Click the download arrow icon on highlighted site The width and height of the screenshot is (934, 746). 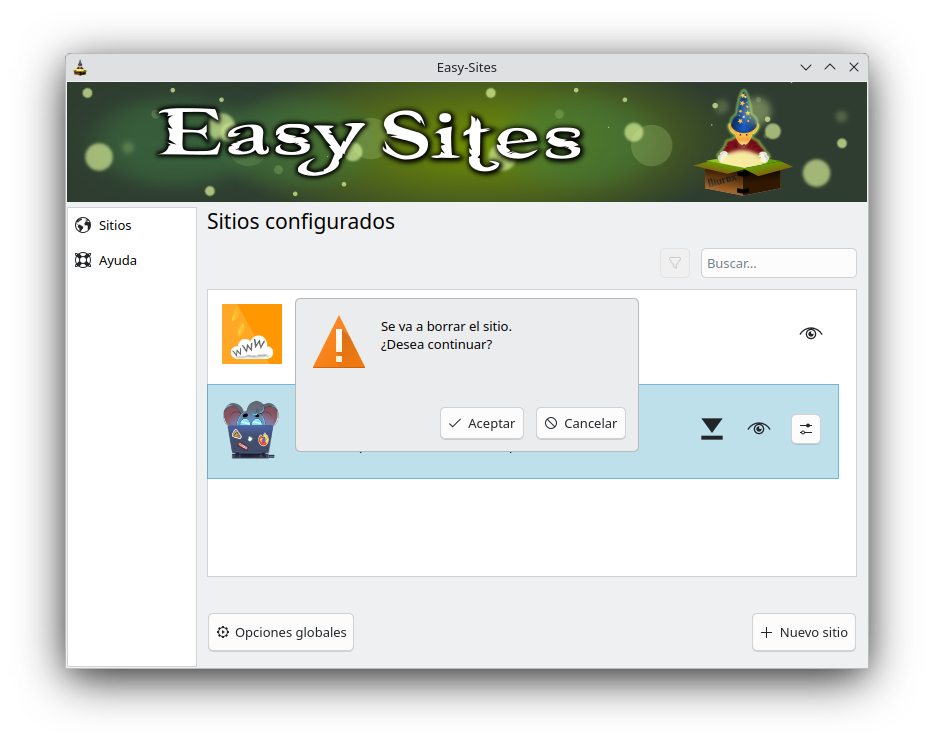[x=711, y=429]
